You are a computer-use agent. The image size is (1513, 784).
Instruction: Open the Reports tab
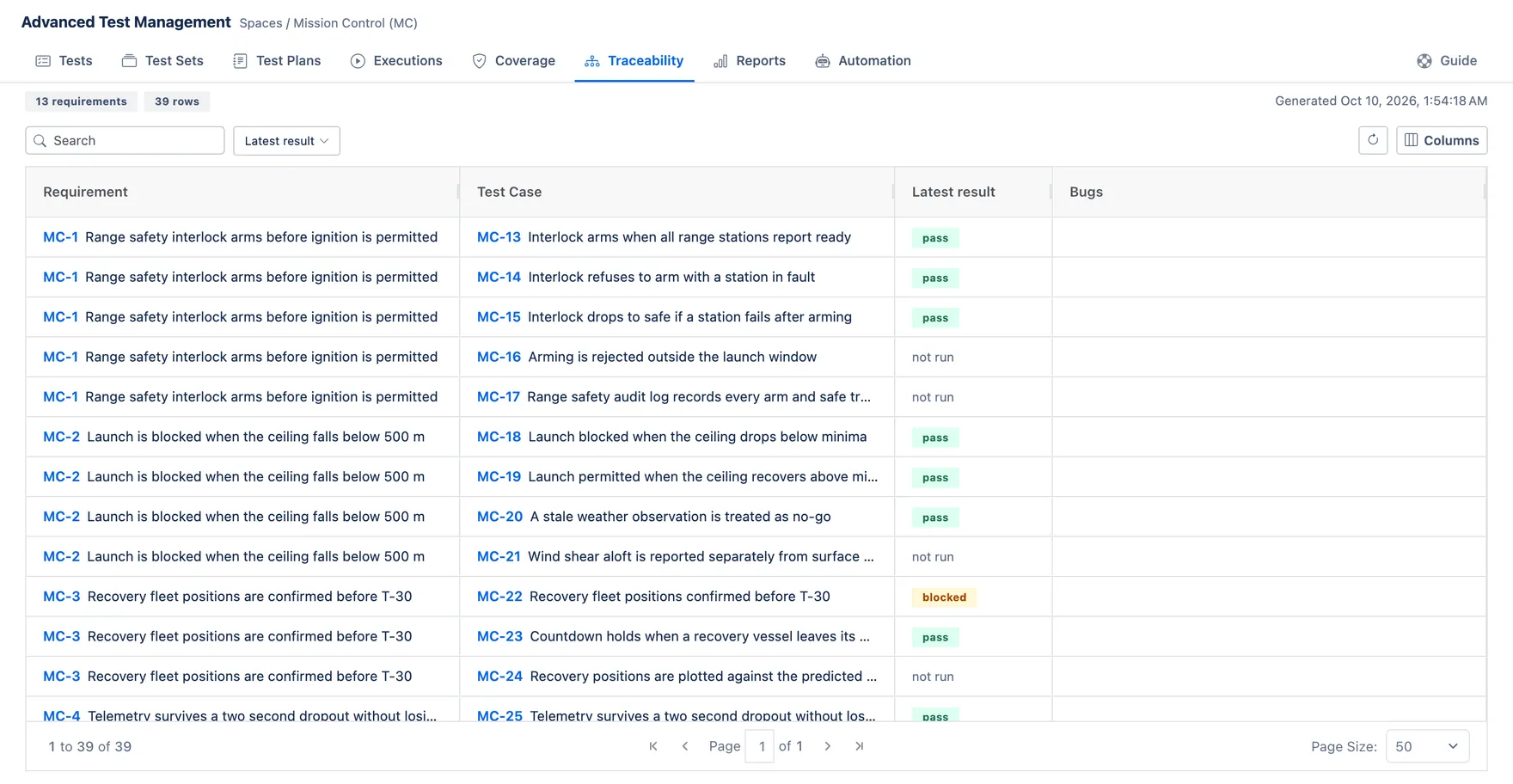tap(750, 61)
